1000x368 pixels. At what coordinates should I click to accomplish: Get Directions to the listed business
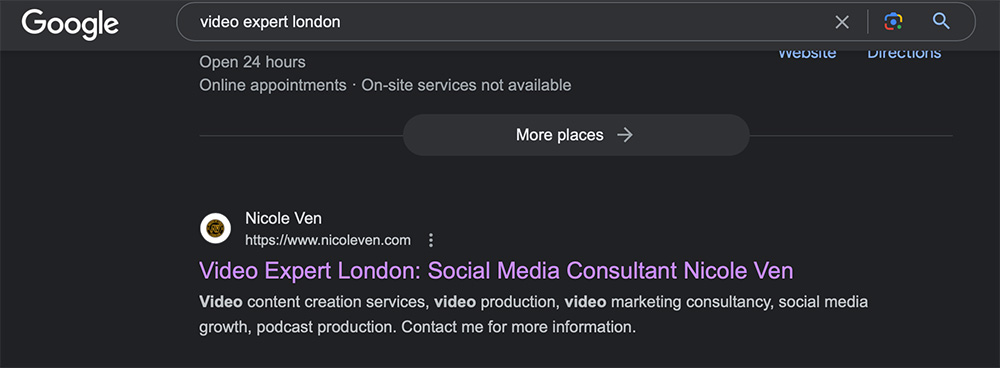click(x=904, y=55)
